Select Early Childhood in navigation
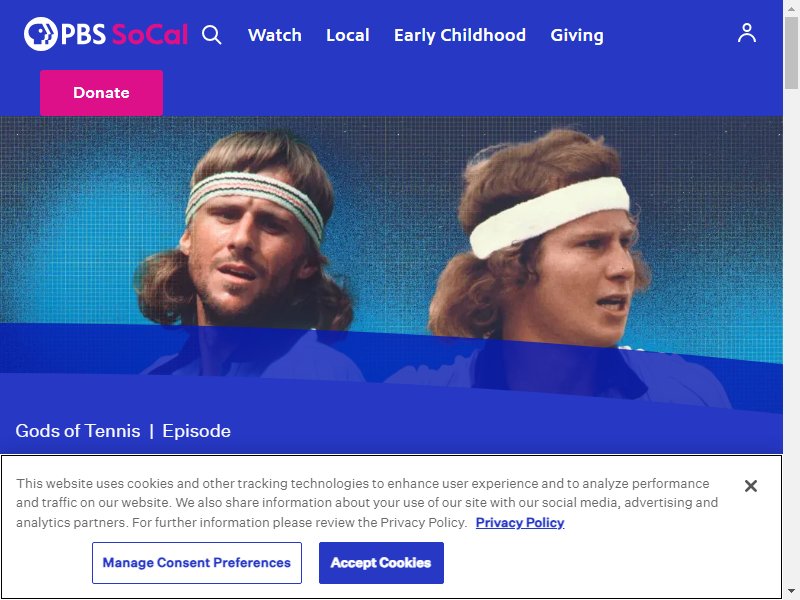Viewport: 800px width, 600px height. [460, 35]
